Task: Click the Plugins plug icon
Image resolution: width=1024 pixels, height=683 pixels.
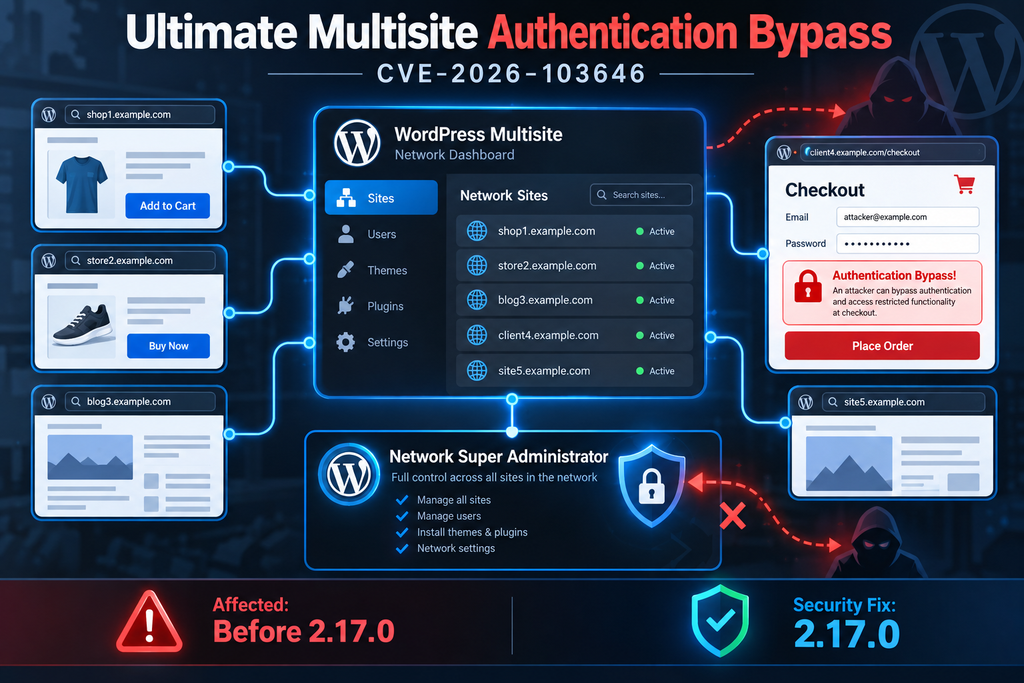Action: [345, 306]
